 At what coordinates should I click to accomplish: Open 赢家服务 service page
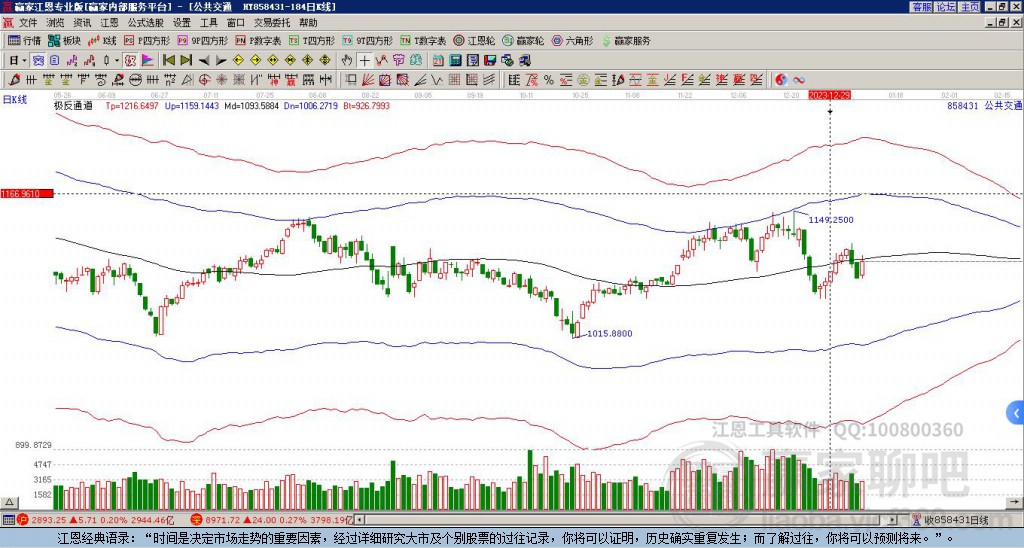(626, 40)
